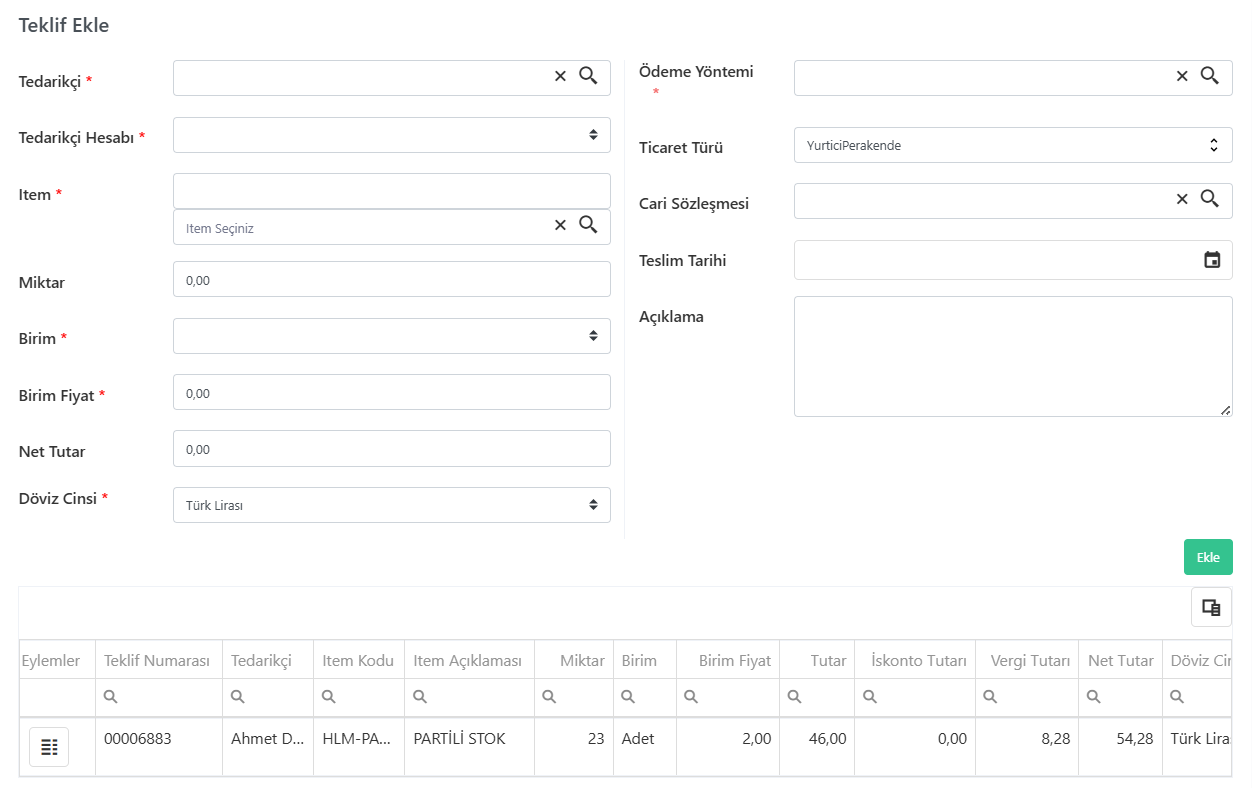Click search icon under Vergi Tutarı column

[990, 697]
